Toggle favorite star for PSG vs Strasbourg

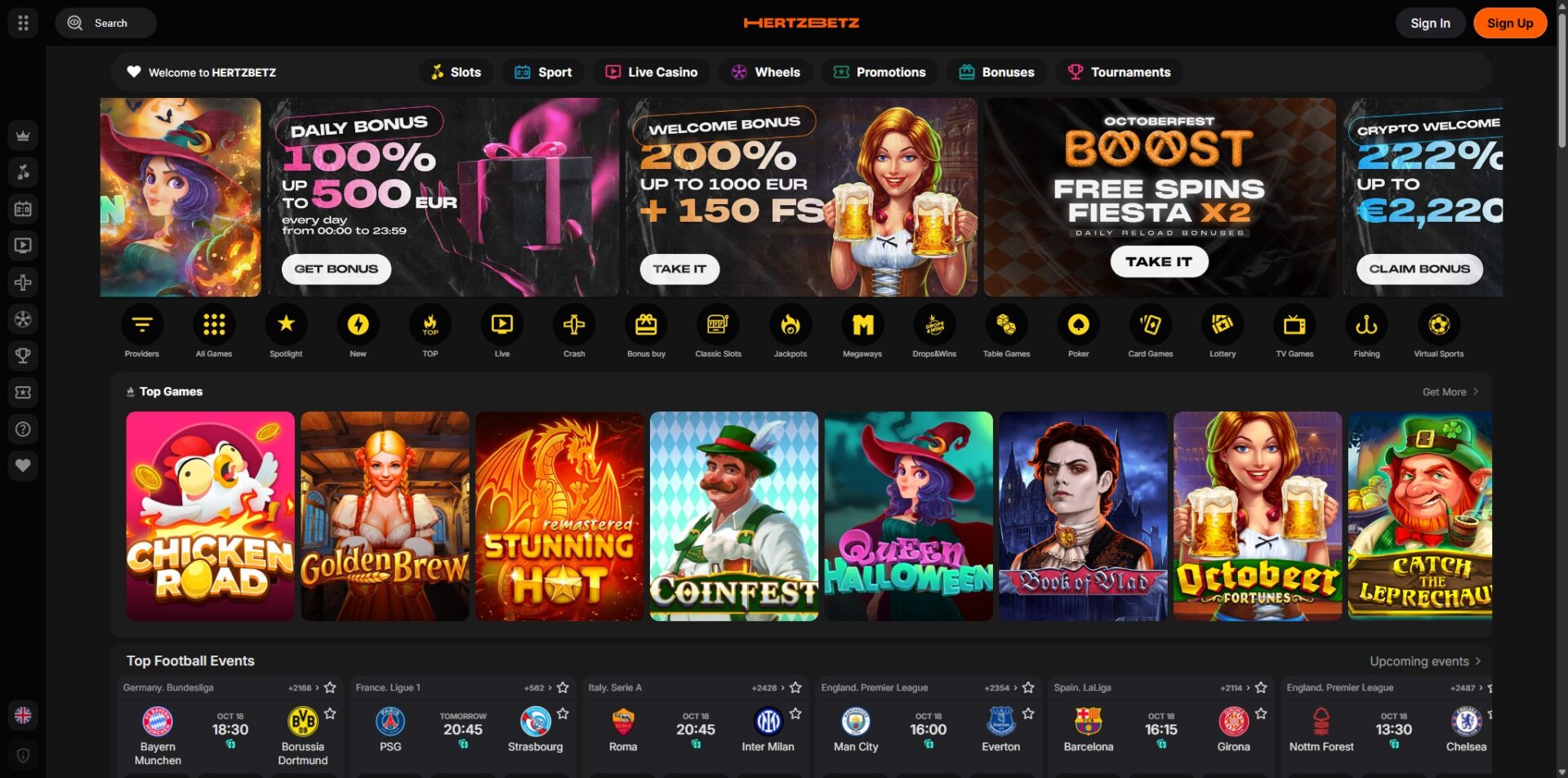563,714
